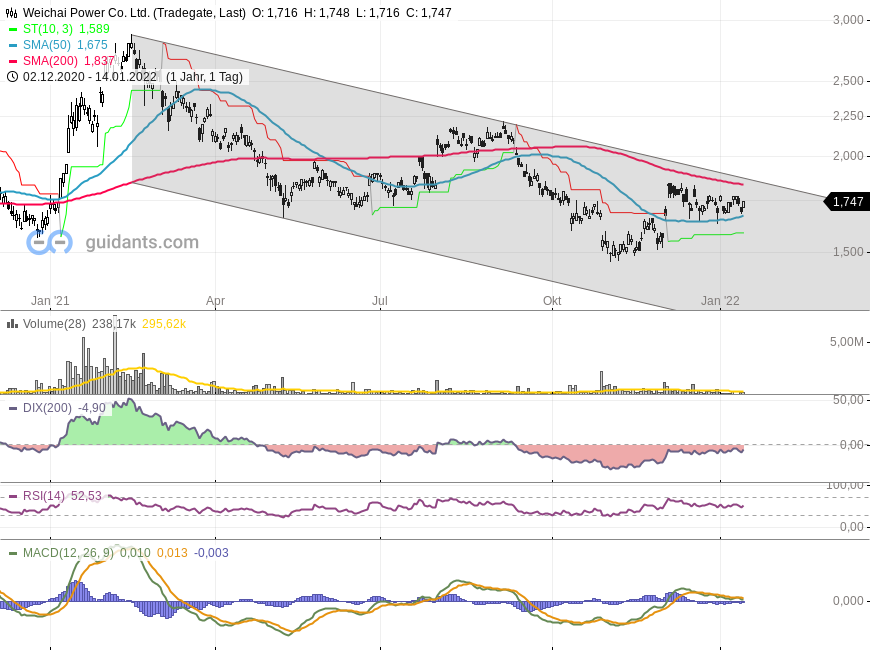Click the 1,500 price axis label
This screenshot has height=650, width=870.
848,252
